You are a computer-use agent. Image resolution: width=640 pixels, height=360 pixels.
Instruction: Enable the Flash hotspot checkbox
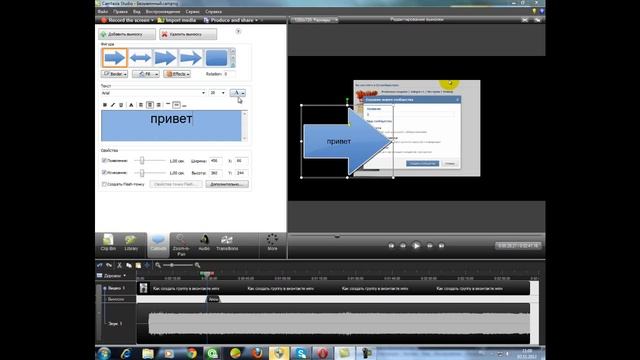[104, 184]
